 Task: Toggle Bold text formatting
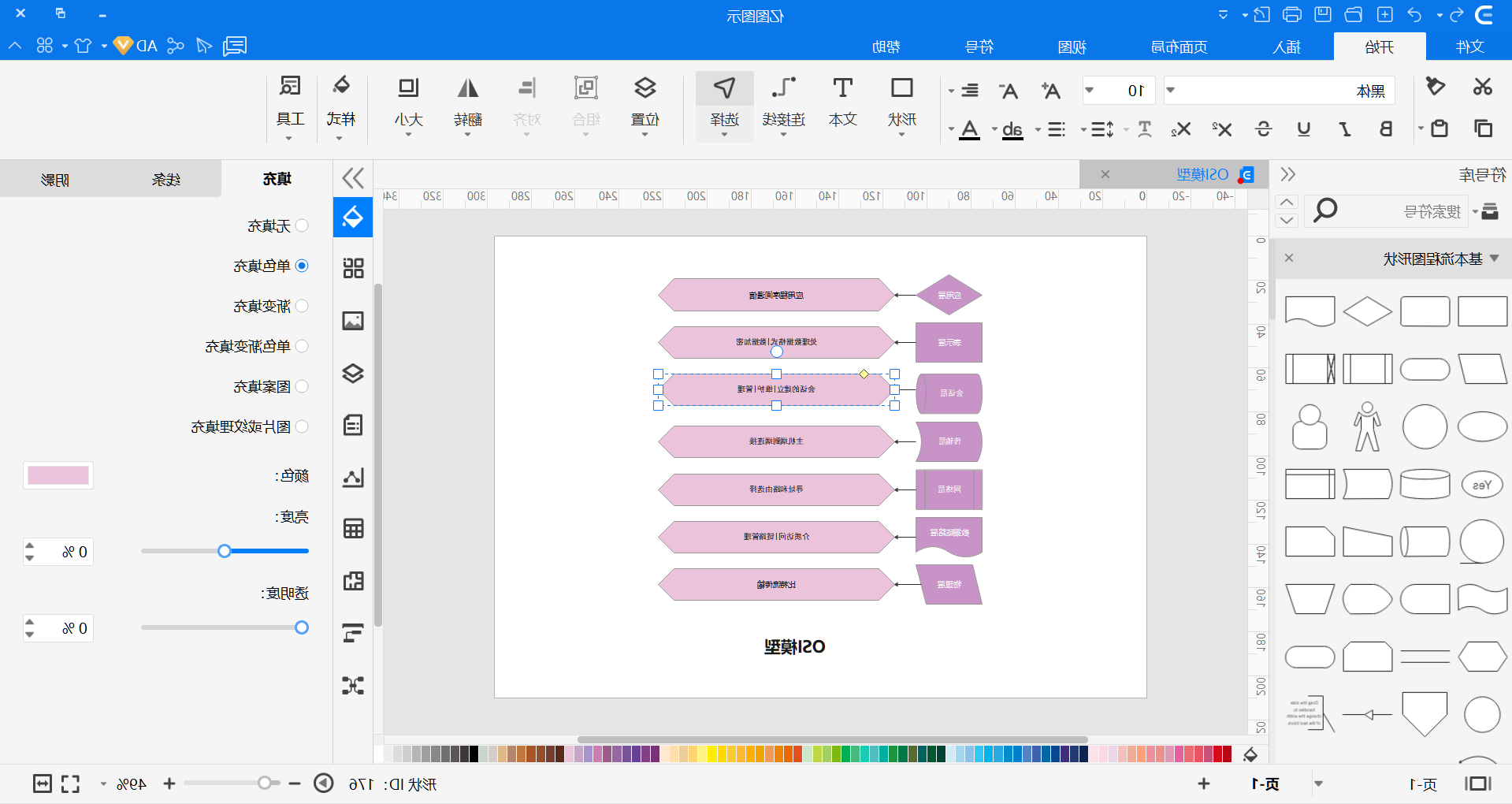pyautogui.click(x=1386, y=128)
